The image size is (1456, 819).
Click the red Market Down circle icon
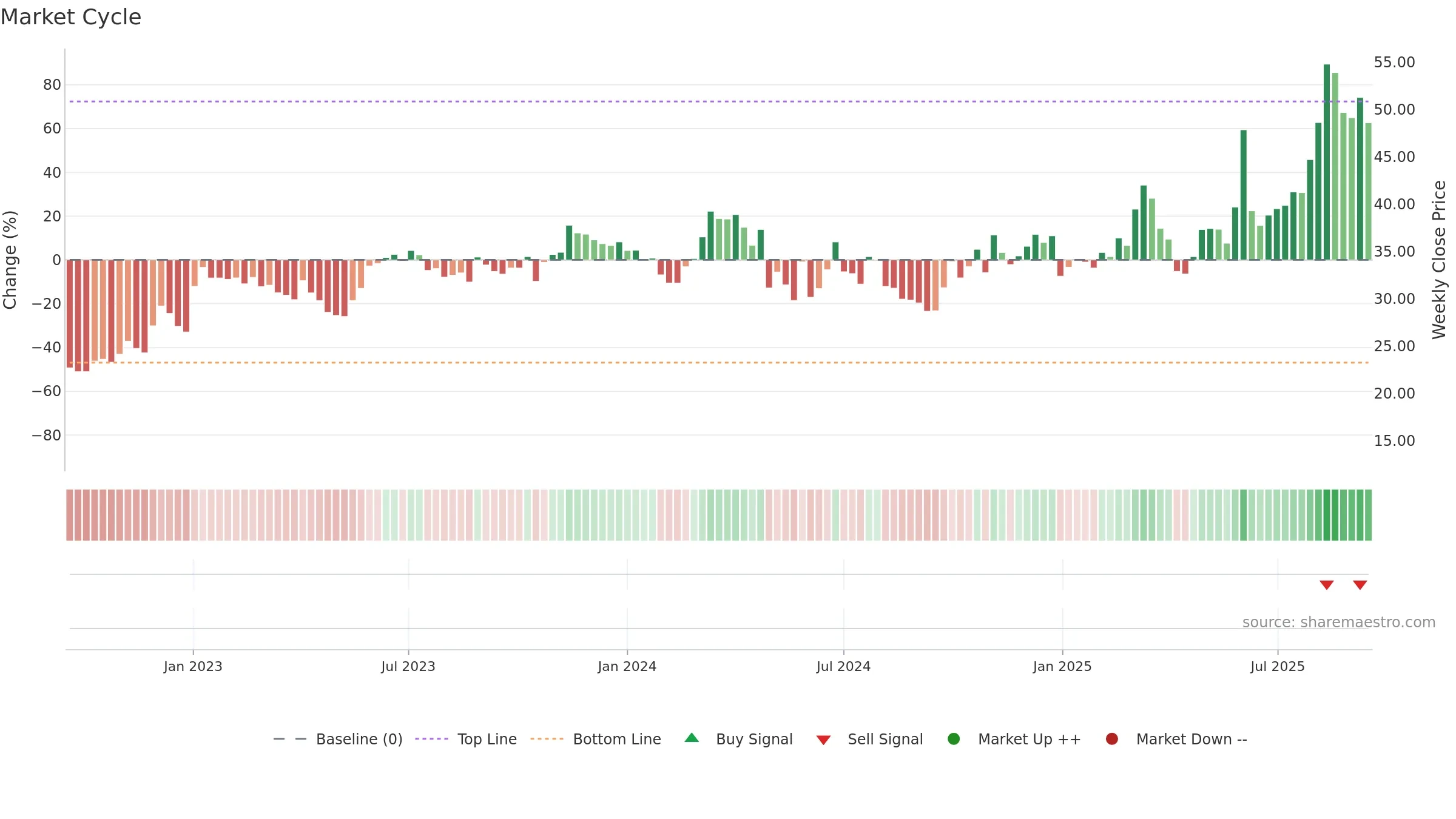click(x=1112, y=739)
